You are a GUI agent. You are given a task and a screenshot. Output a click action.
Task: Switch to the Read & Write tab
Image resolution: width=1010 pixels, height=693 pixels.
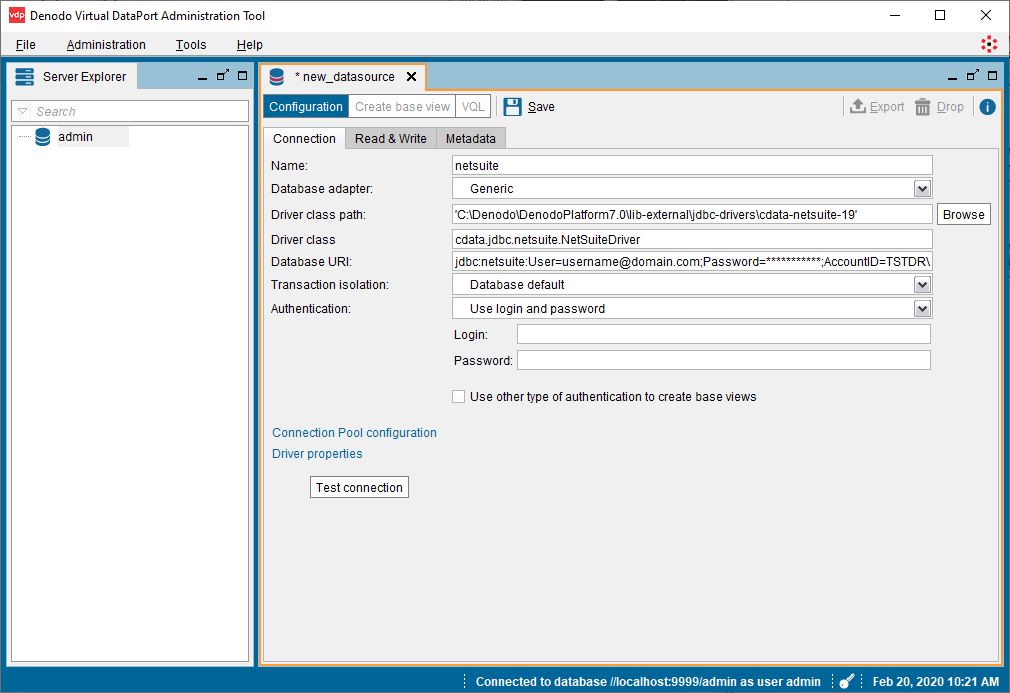[391, 138]
